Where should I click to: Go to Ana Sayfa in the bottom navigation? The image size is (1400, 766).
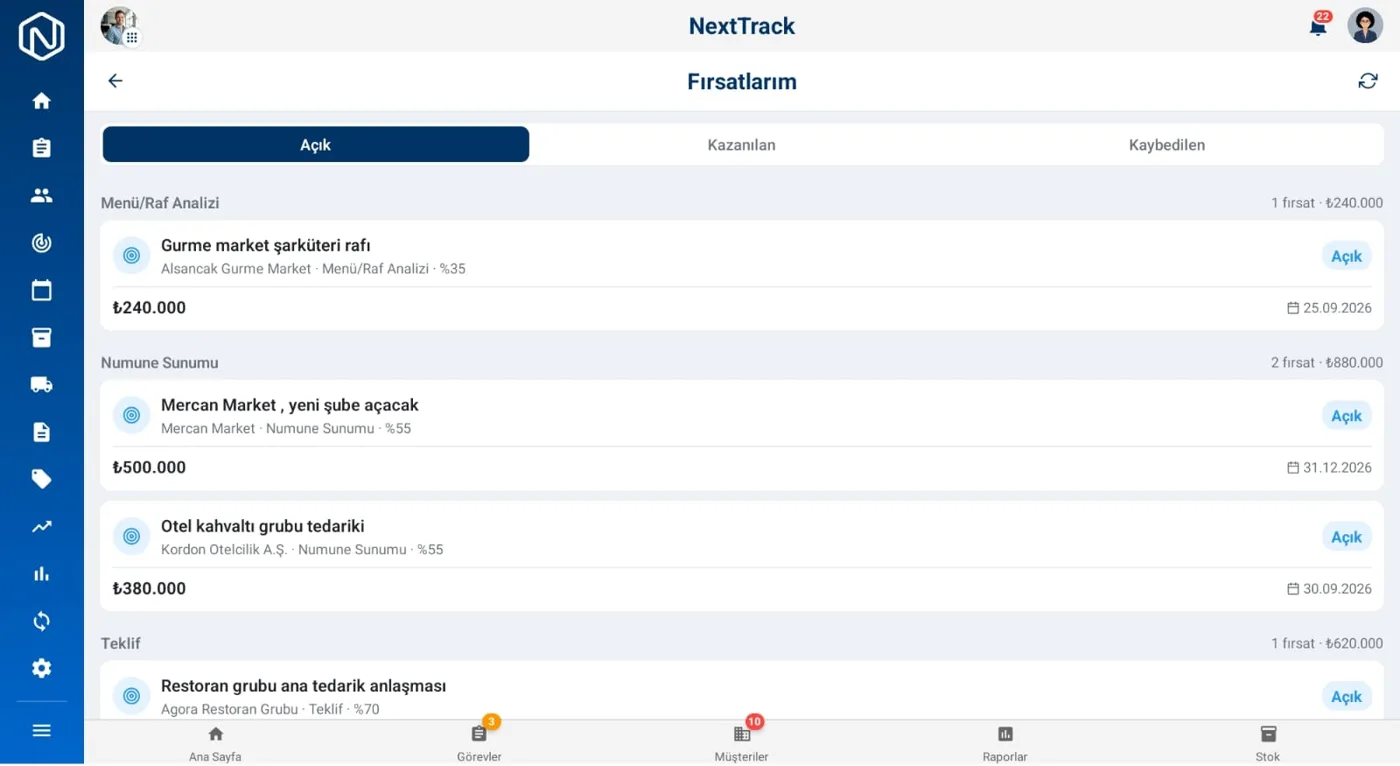tap(215, 744)
